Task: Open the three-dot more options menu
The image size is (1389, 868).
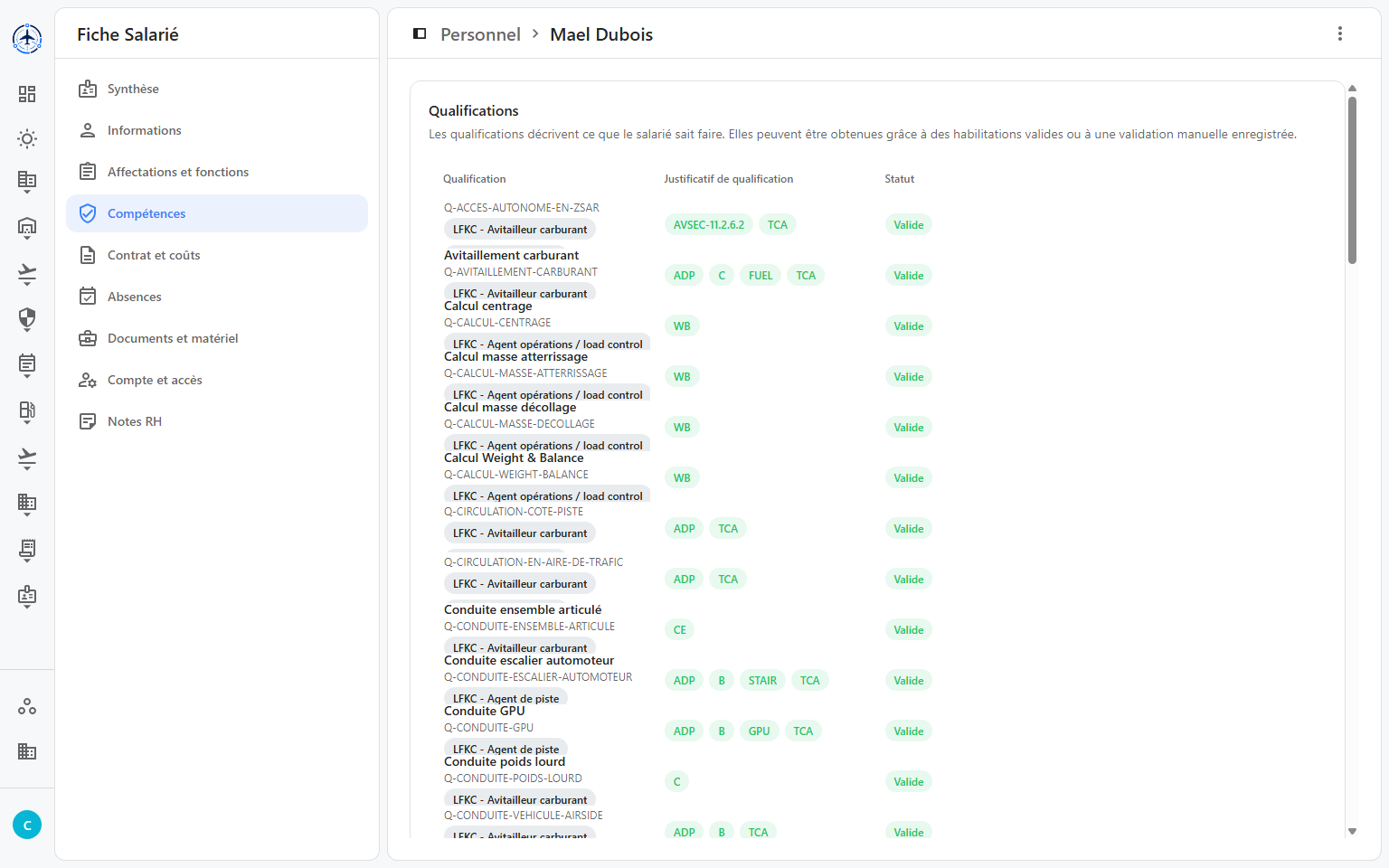Action: [x=1340, y=33]
